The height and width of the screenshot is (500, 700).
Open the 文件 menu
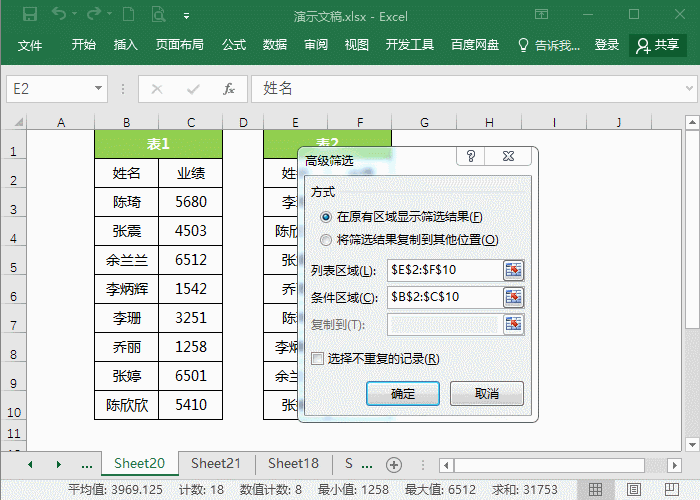pyautogui.click(x=30, y=45)
